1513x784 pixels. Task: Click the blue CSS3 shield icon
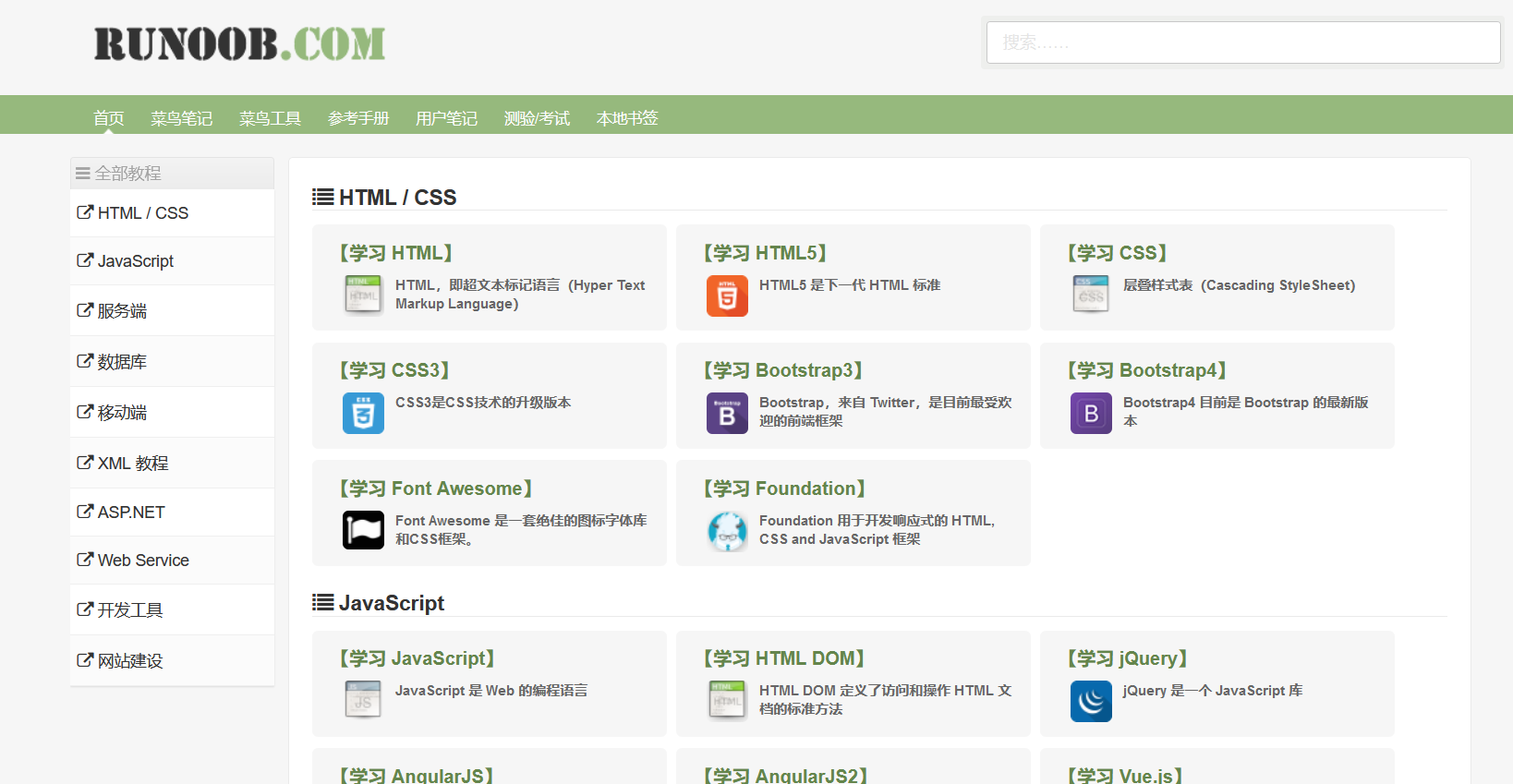click(x=363, y=413)
